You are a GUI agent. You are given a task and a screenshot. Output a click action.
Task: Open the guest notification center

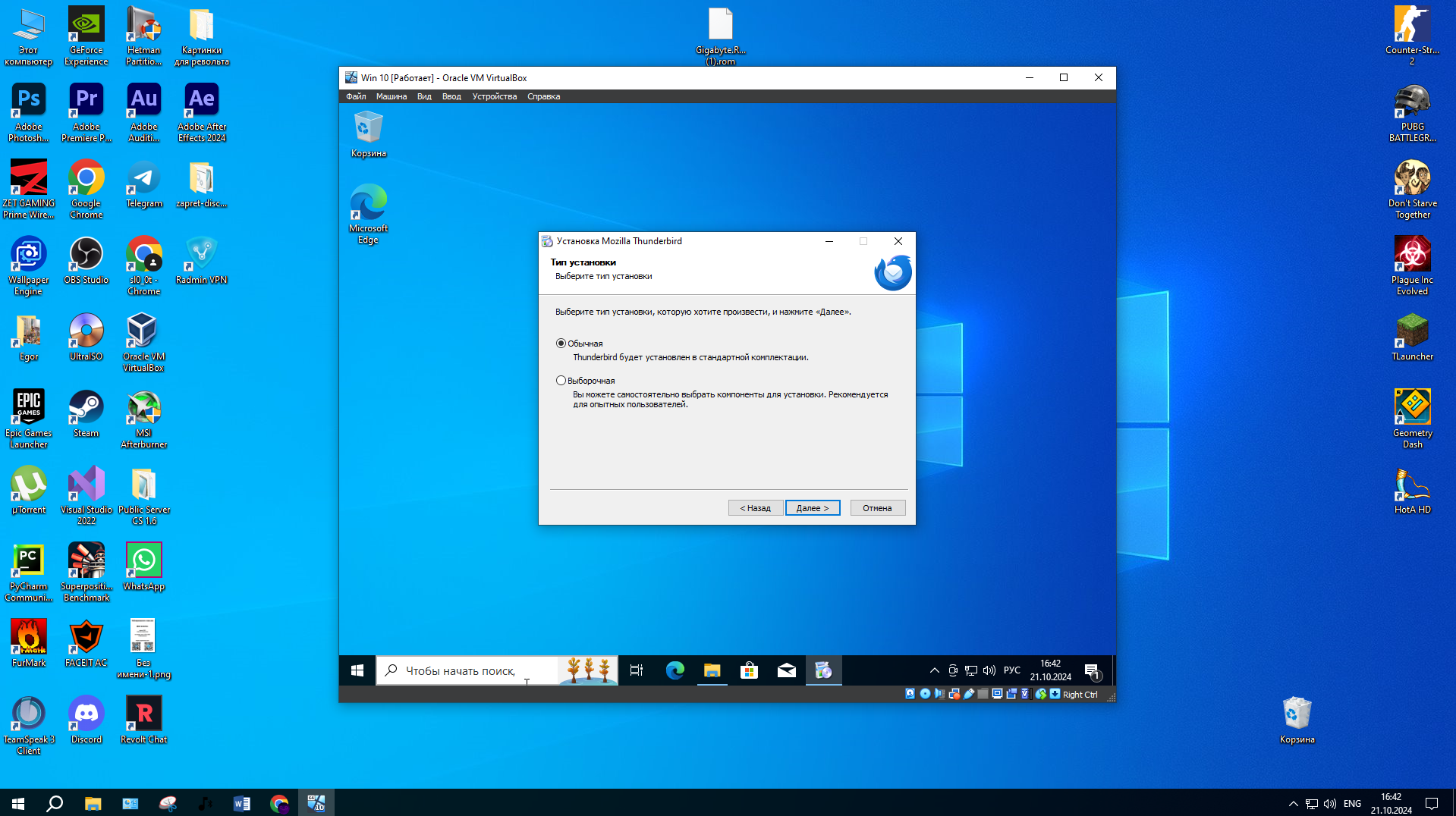coord(1093,671)
